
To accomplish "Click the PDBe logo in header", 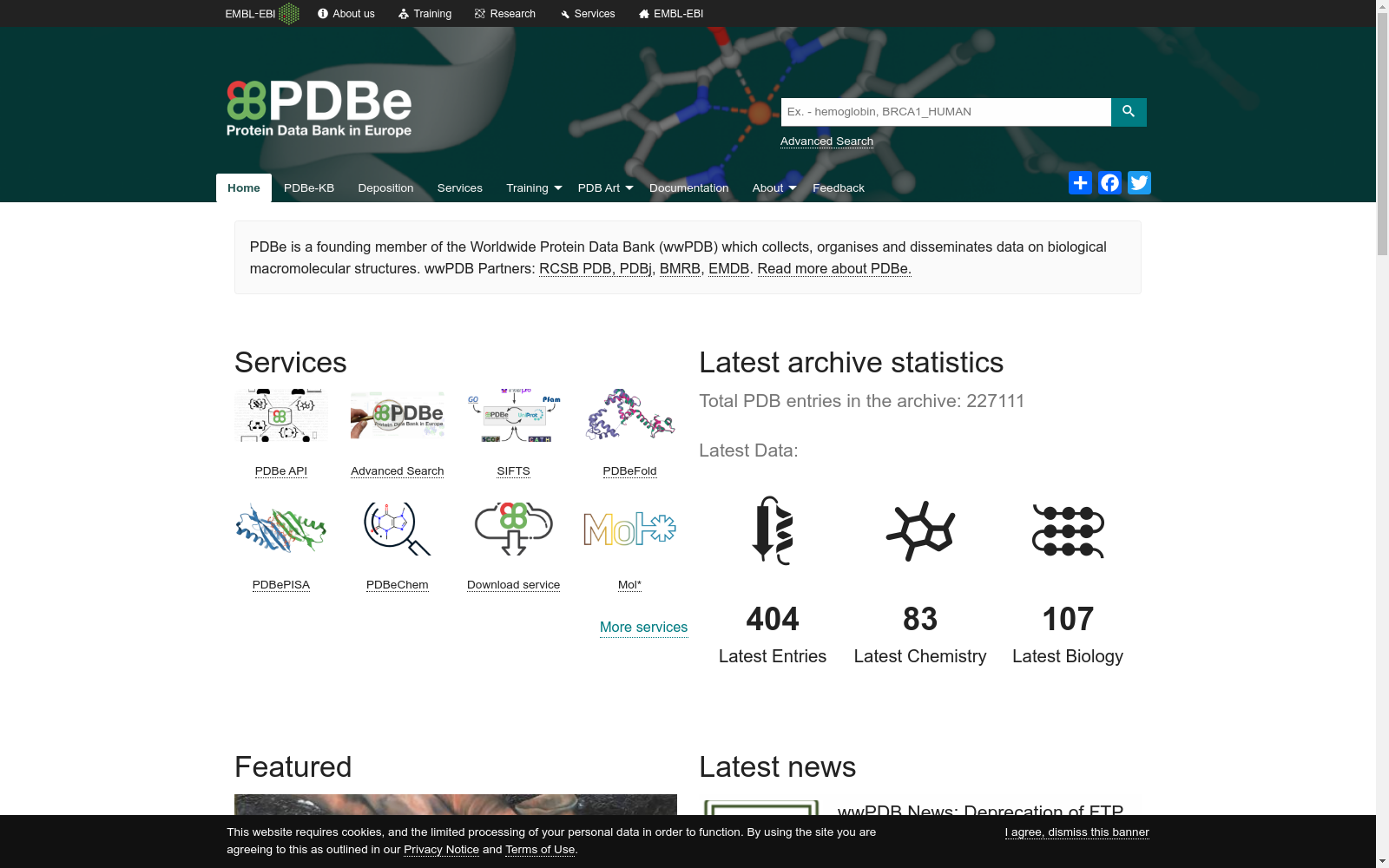I will (319, 108).
